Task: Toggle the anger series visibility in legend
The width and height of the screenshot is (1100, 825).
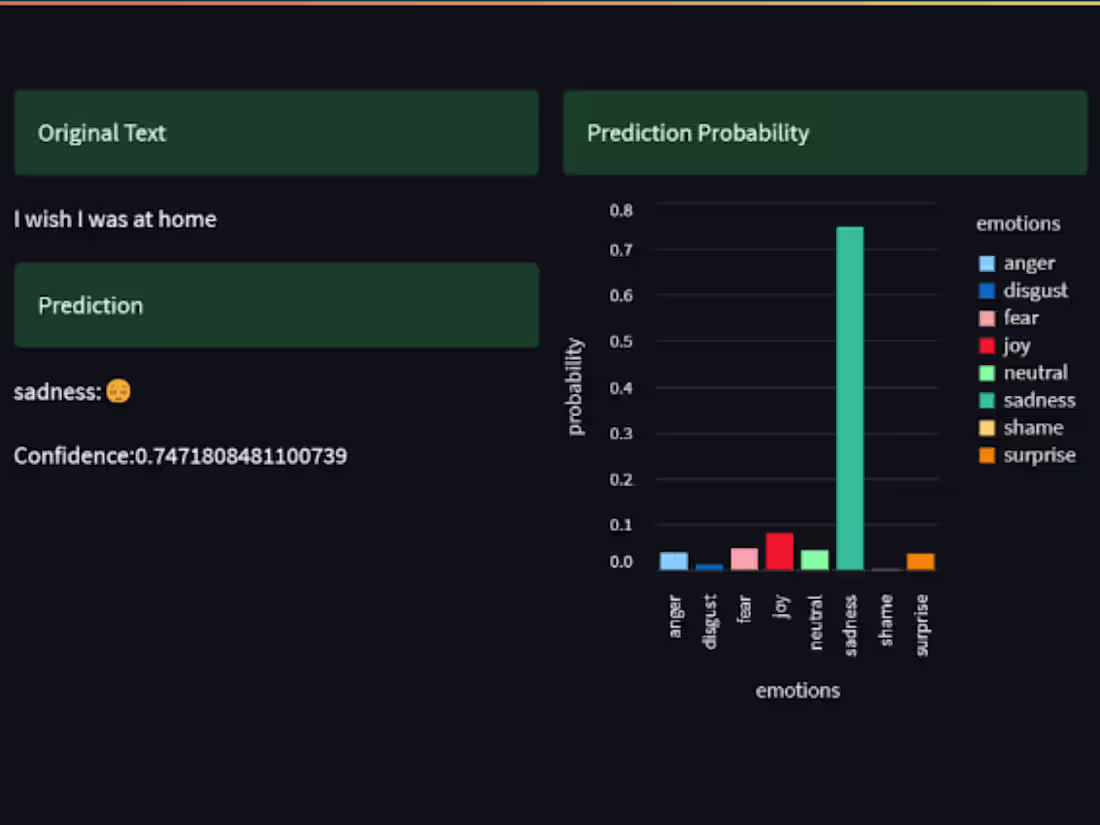Action: pos(1027,262)
